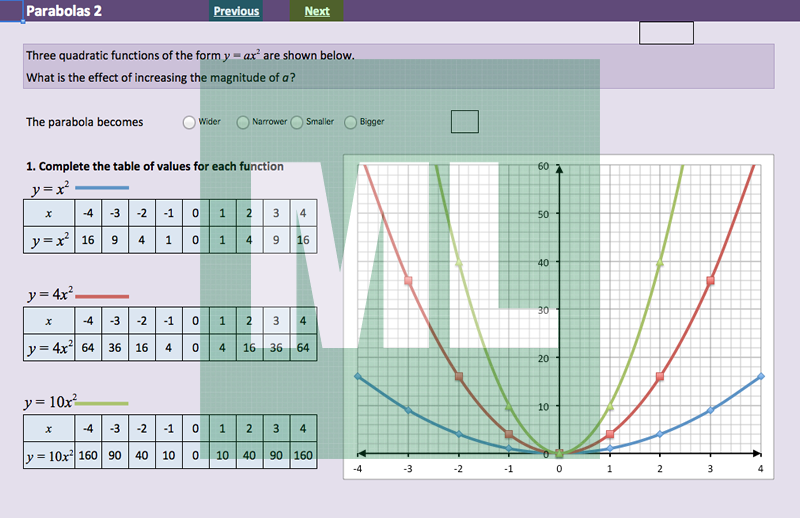Click the red legend line beside y = 4x²
The width and height of the screenshot is (800, 518).
point(101,296)
